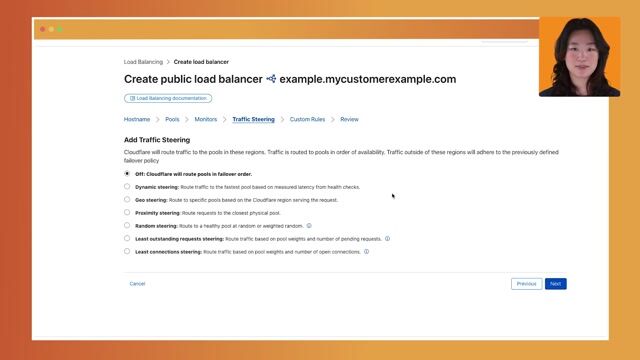Open Load Balancing documentation link
The height and width of the screenshot is (360, 640).
[x=168, y=98]
